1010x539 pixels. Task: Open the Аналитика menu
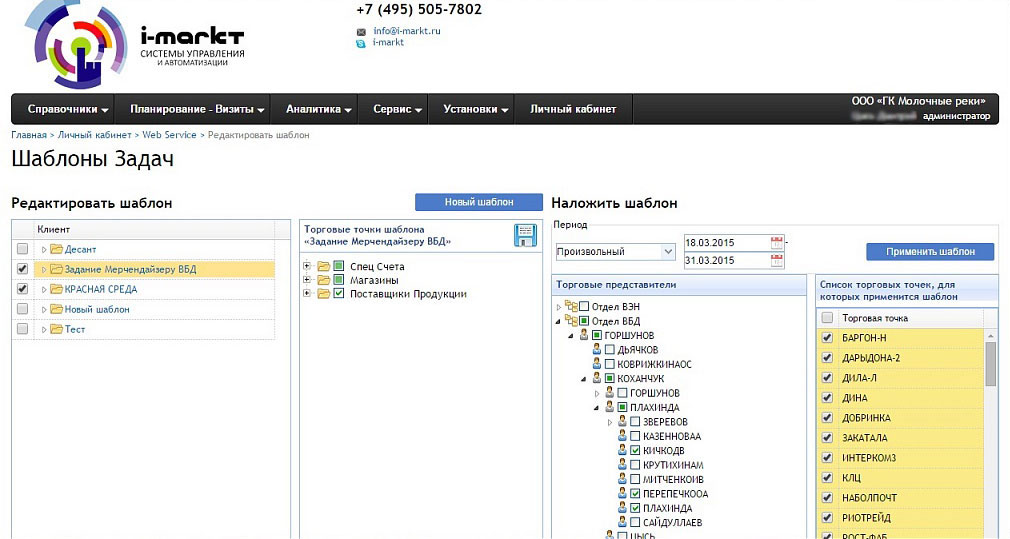(319, 109)
